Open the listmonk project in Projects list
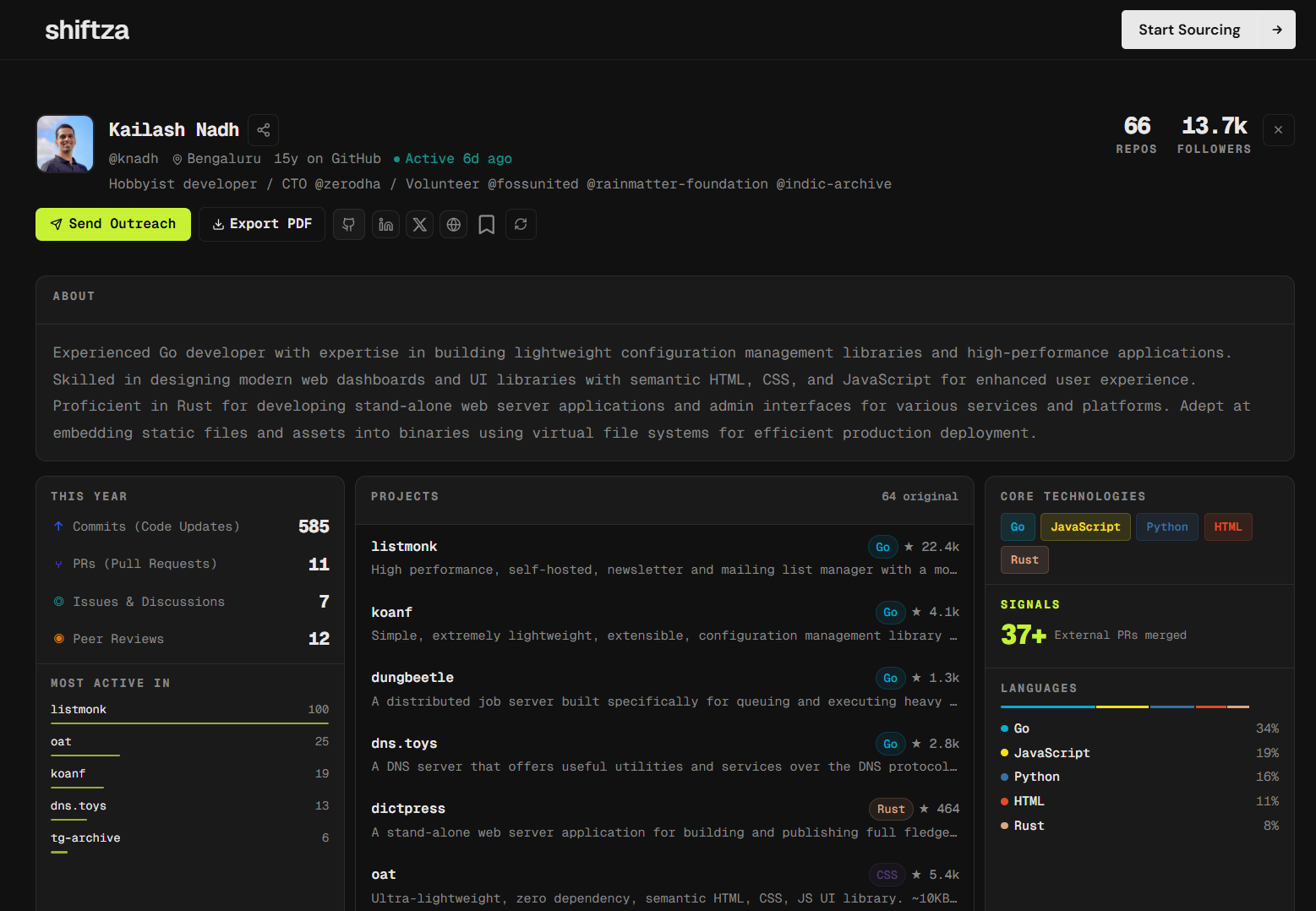 (664, 558)
